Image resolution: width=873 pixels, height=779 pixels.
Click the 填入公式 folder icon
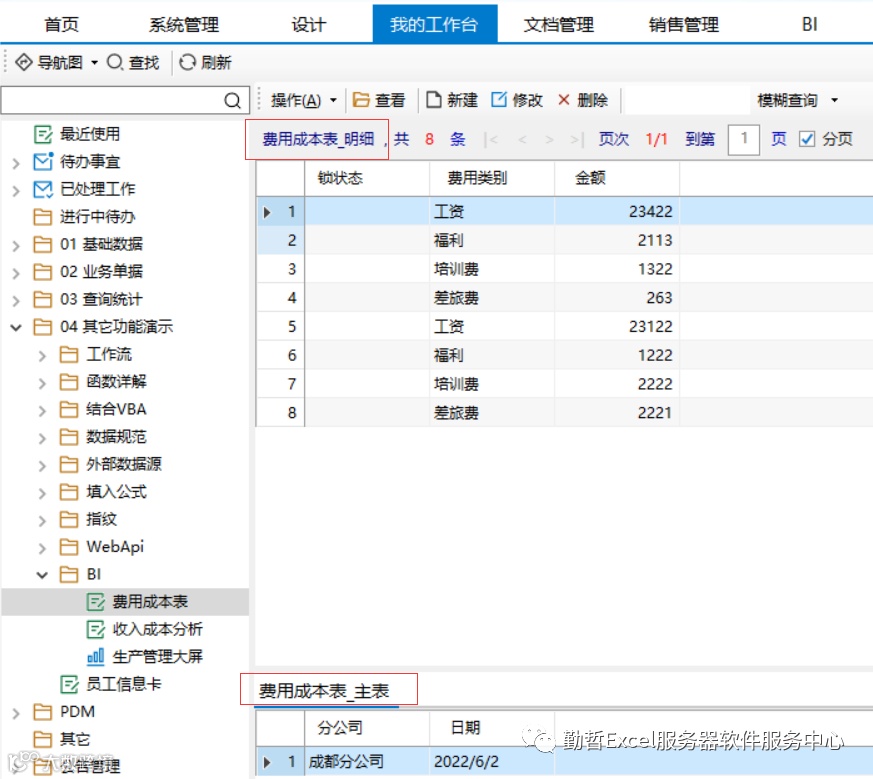[x=68, y=492]
